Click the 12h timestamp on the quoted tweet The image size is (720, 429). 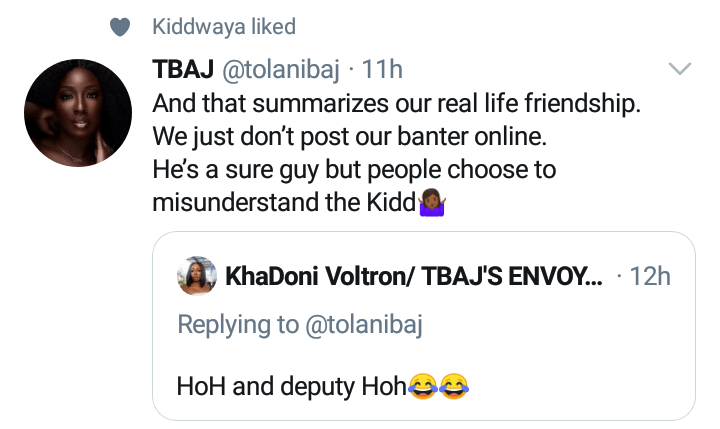click(652, 277)
